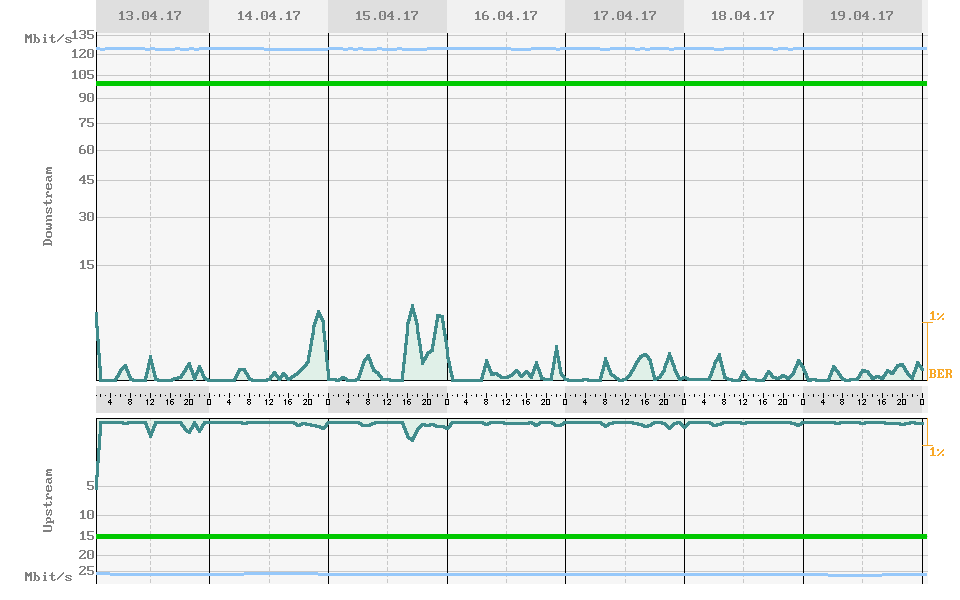Viewport: 960px width, 600px height.
Task: Pick the 20 value on Upstream axis
Action: click(87, 555)
